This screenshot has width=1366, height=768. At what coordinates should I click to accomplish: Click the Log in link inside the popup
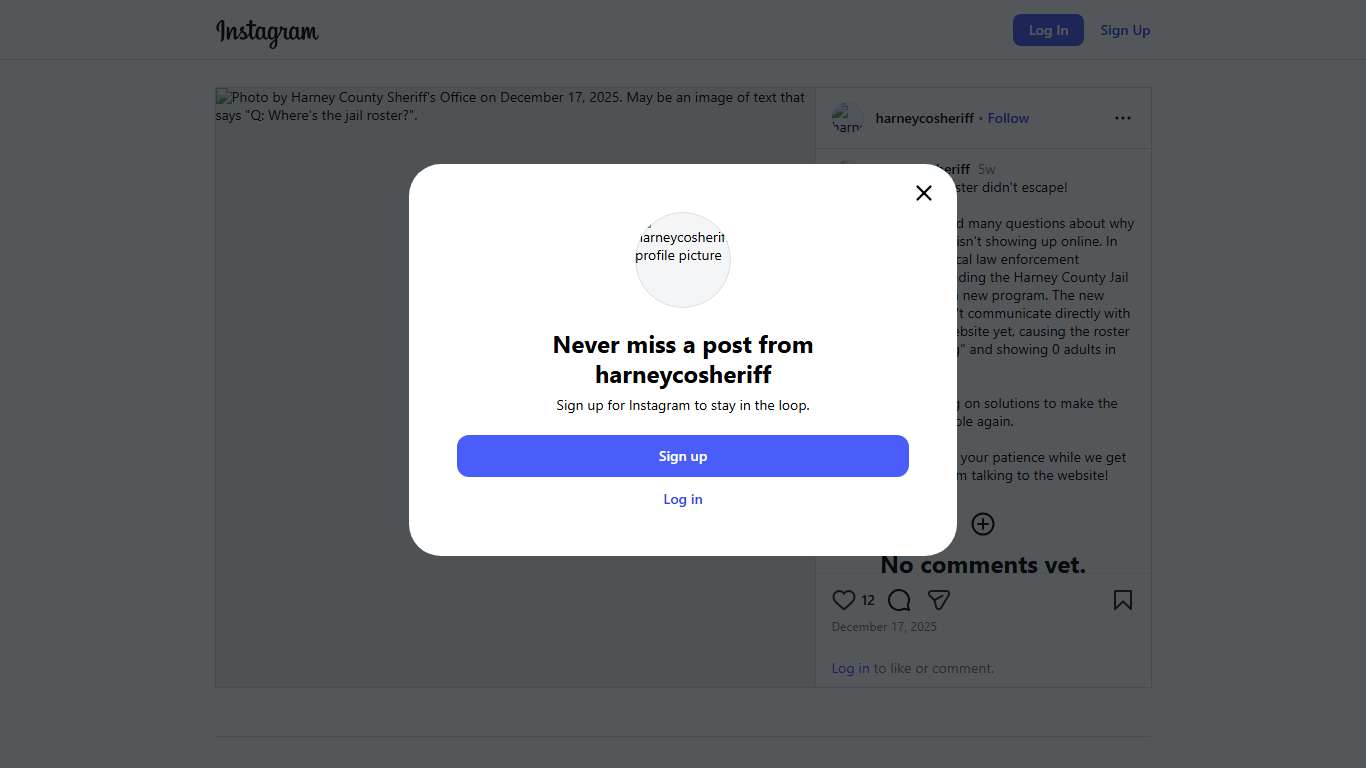683,499
